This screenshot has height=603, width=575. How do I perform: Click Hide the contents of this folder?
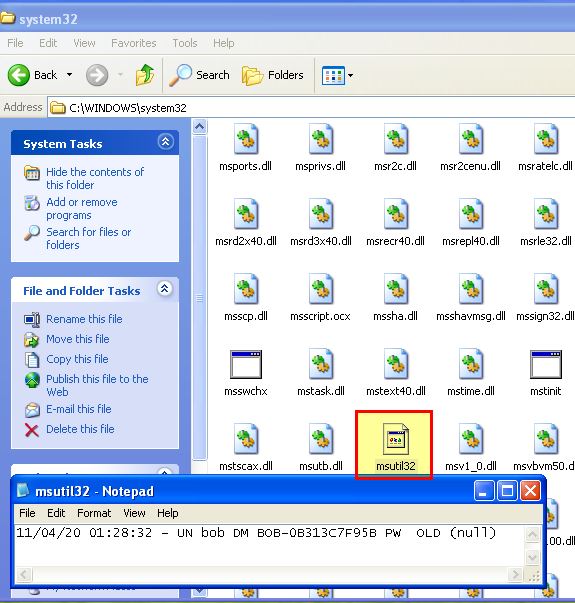click(x=95, y=178)
